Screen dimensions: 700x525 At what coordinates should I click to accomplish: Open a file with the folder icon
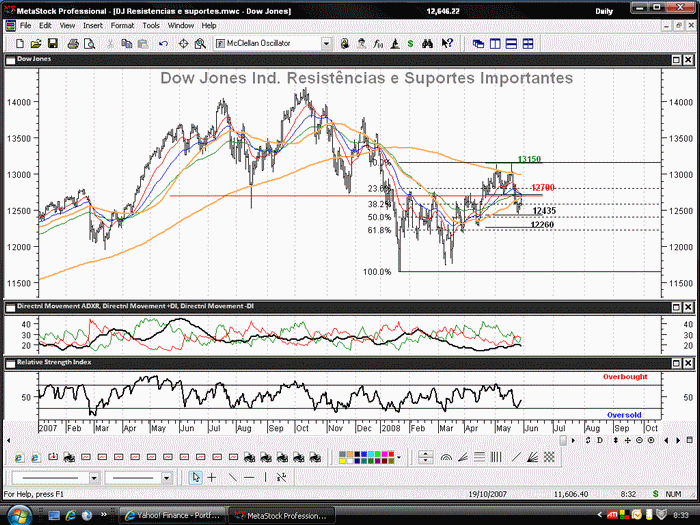(x=36, y=44)
